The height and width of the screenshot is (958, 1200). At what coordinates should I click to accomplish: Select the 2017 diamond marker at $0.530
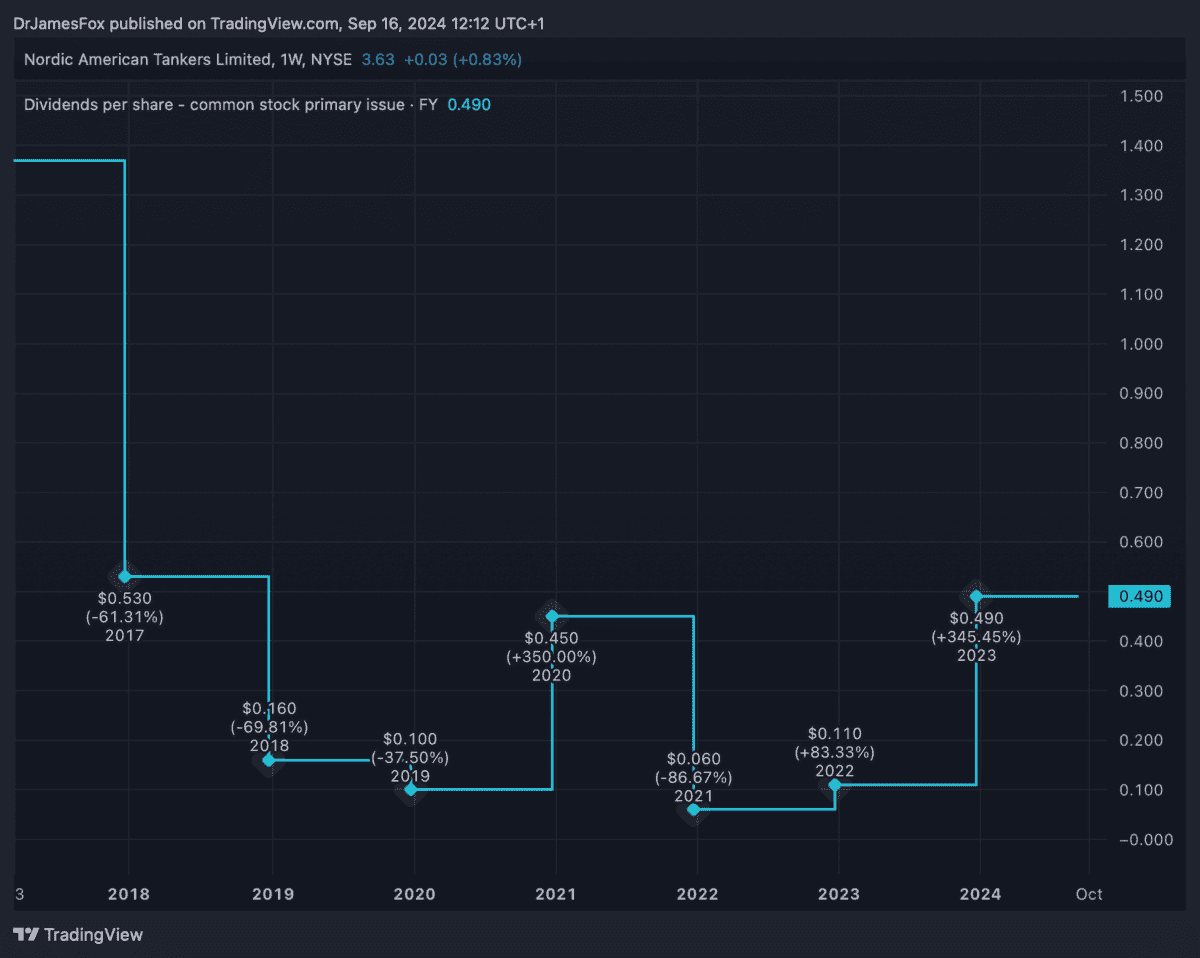[124, 576]
